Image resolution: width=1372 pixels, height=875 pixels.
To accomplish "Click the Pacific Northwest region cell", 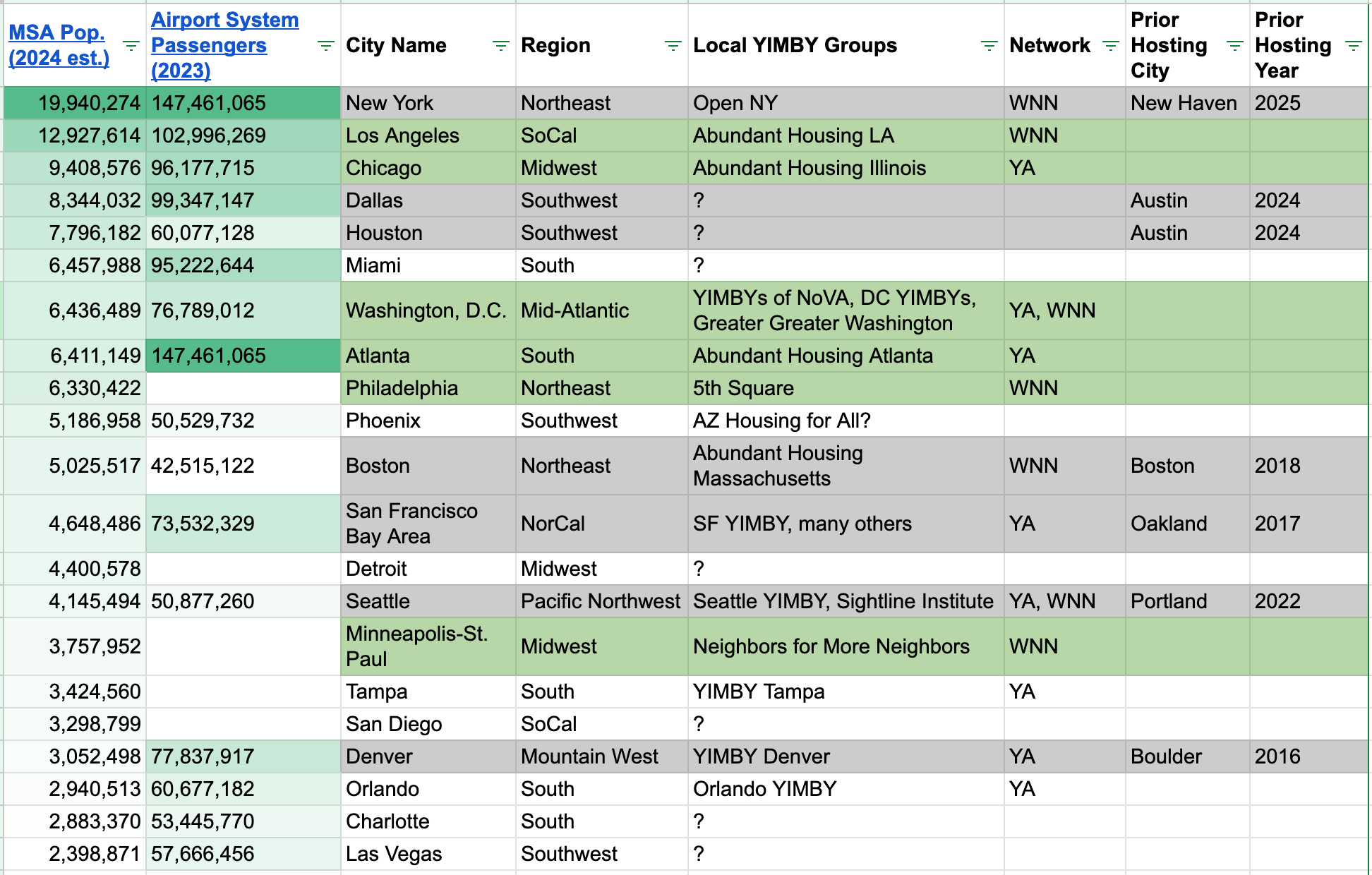I will tap(601, 601).
